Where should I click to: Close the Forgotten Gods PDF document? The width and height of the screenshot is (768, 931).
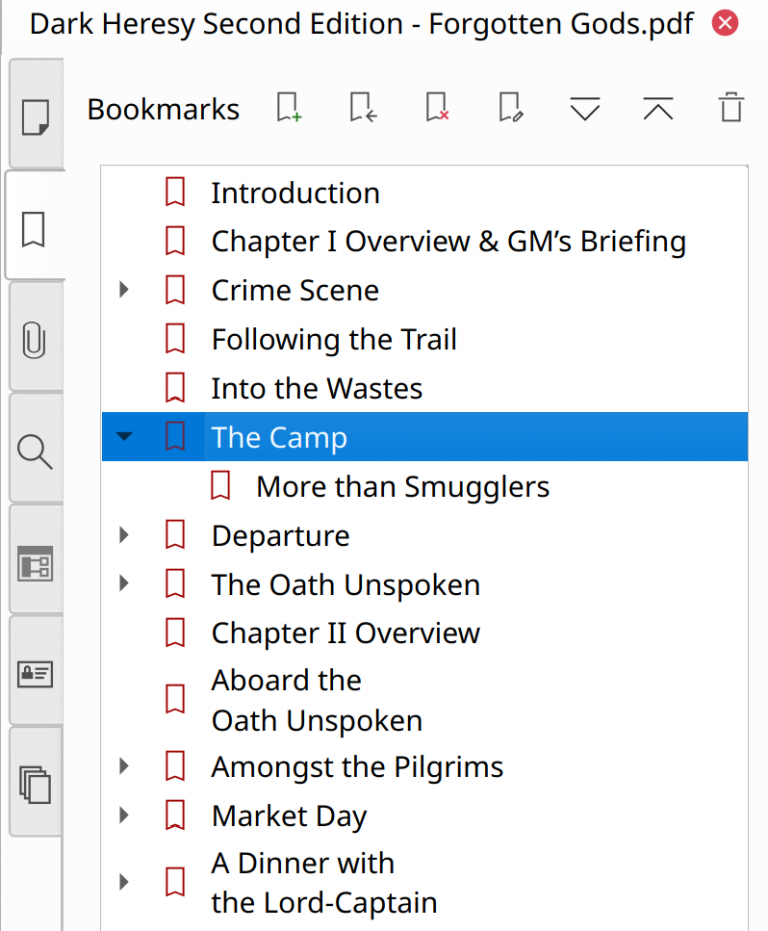coord(724,23)
